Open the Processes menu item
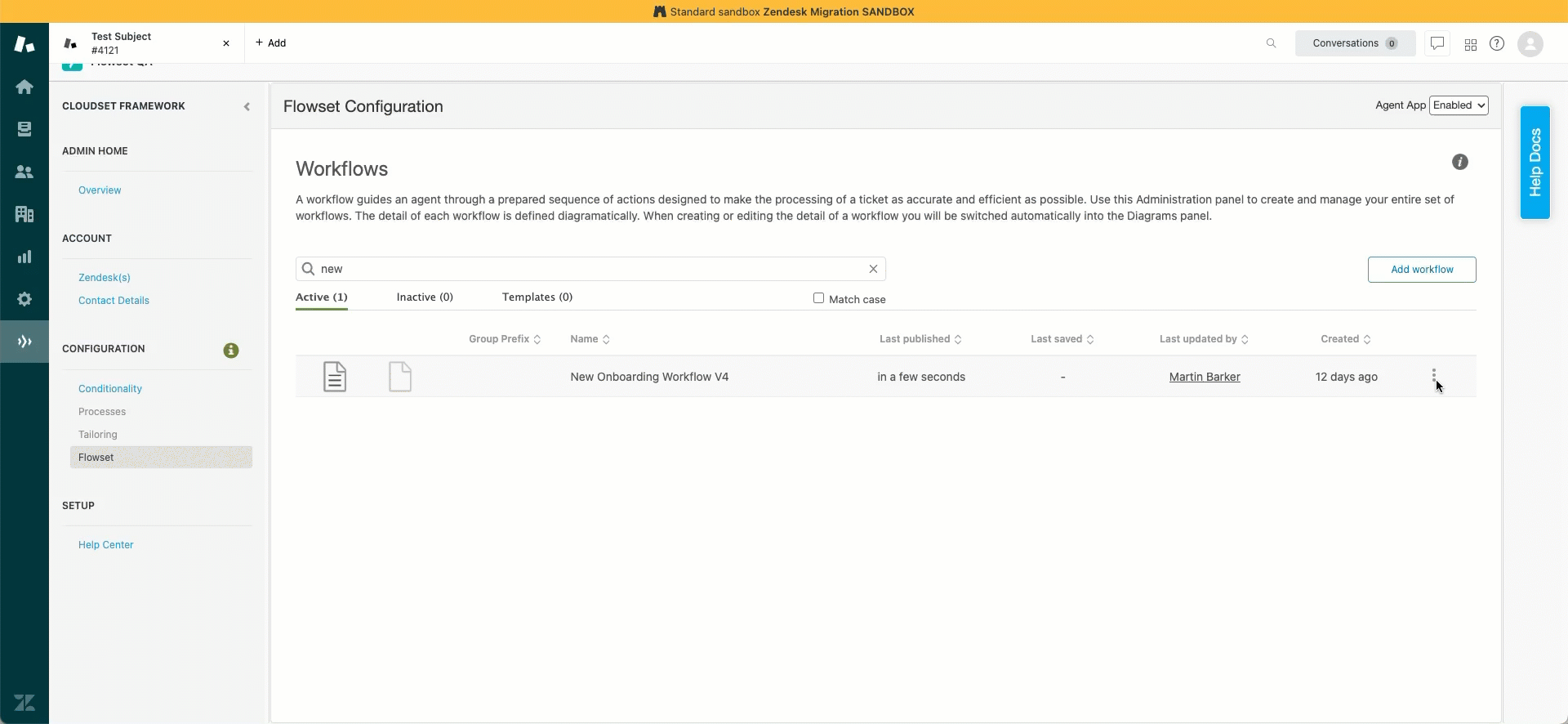This screenshot has height=724, width=1568. [102, 412]
